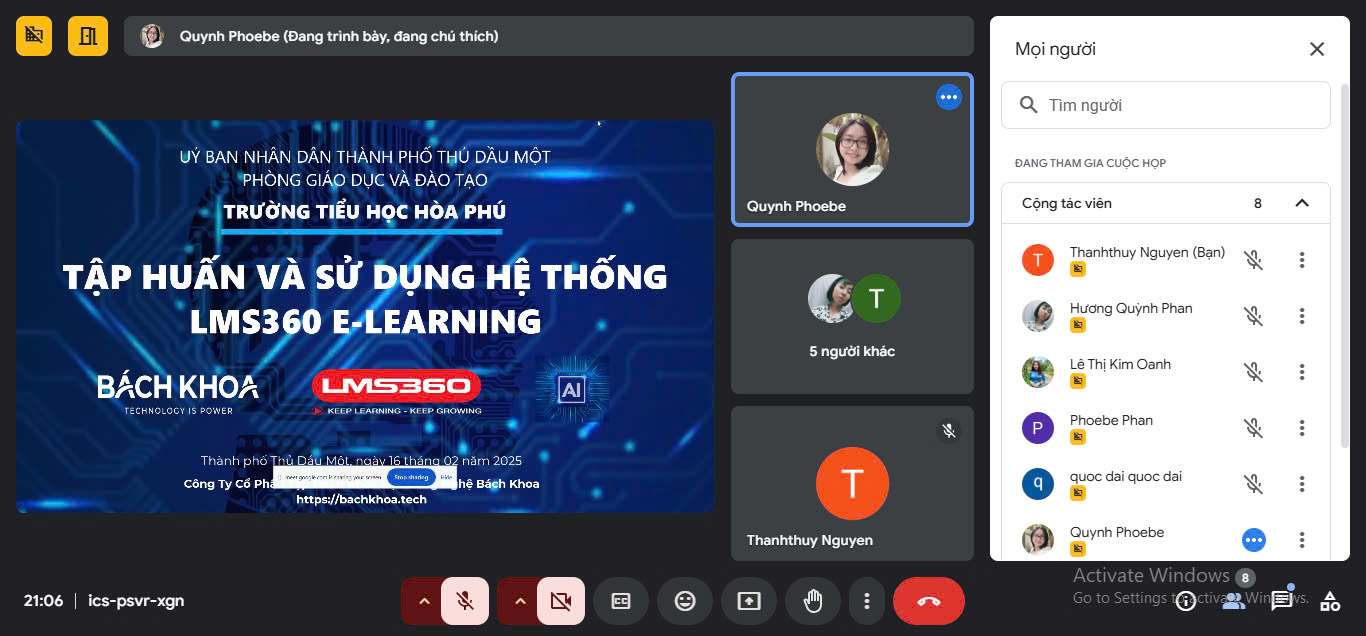Viewport: 1366px width, 636px height.
Task: Click yellow badge under Phoebe Phan
Action: (1078, 437)
